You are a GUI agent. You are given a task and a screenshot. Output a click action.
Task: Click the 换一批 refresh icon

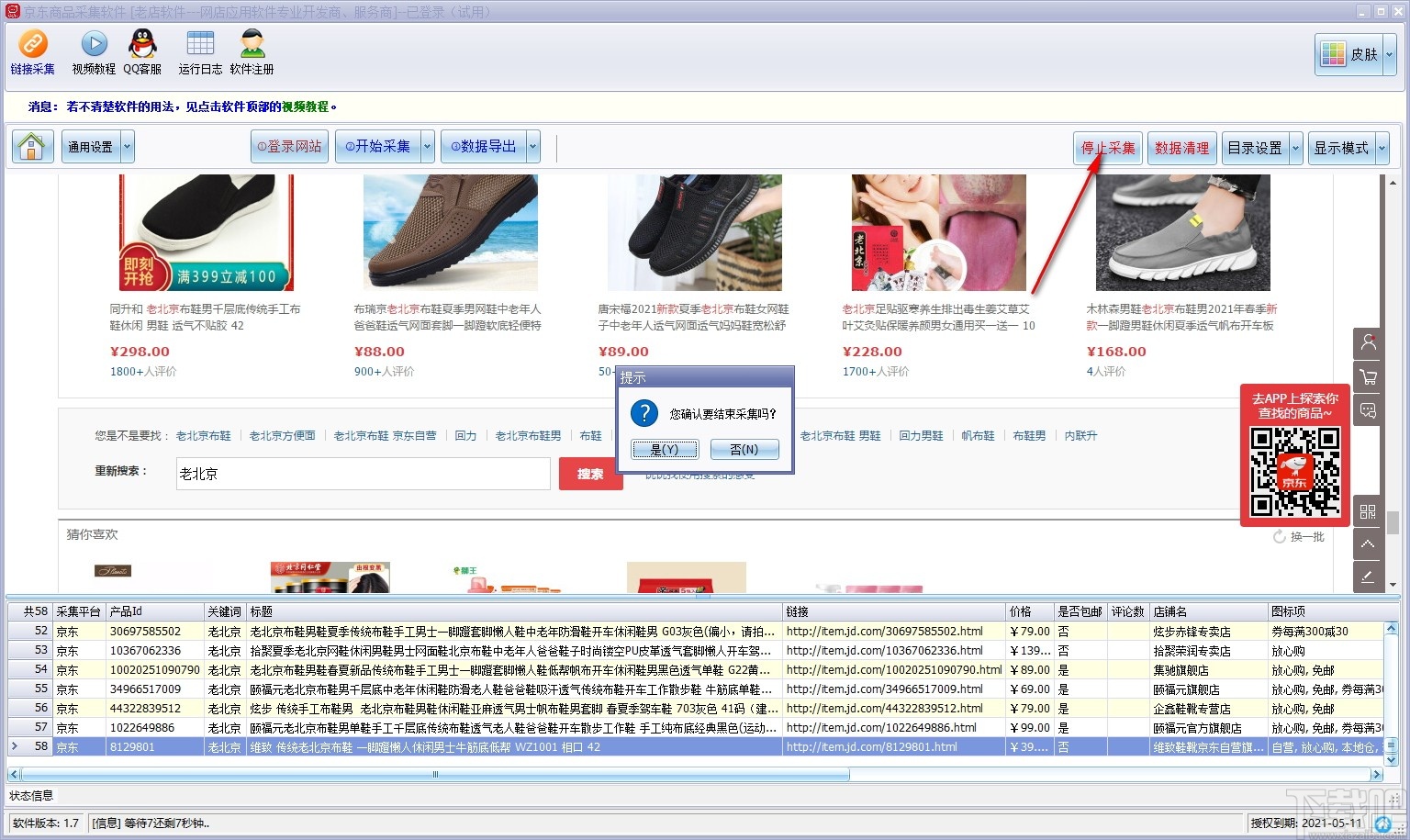pos(1279,537)
